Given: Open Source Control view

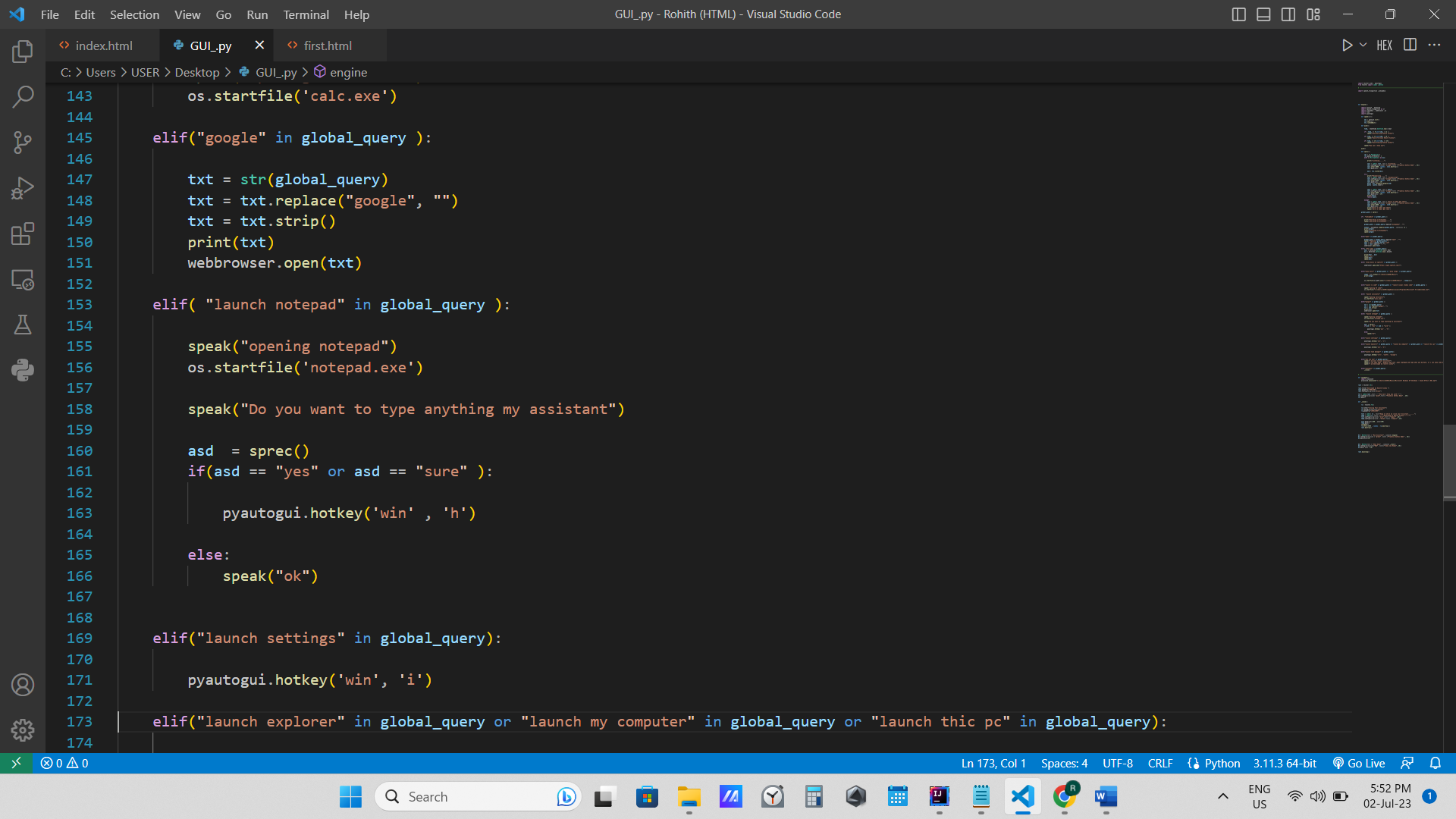Looking at the screenshot, I should coord(23,143).
